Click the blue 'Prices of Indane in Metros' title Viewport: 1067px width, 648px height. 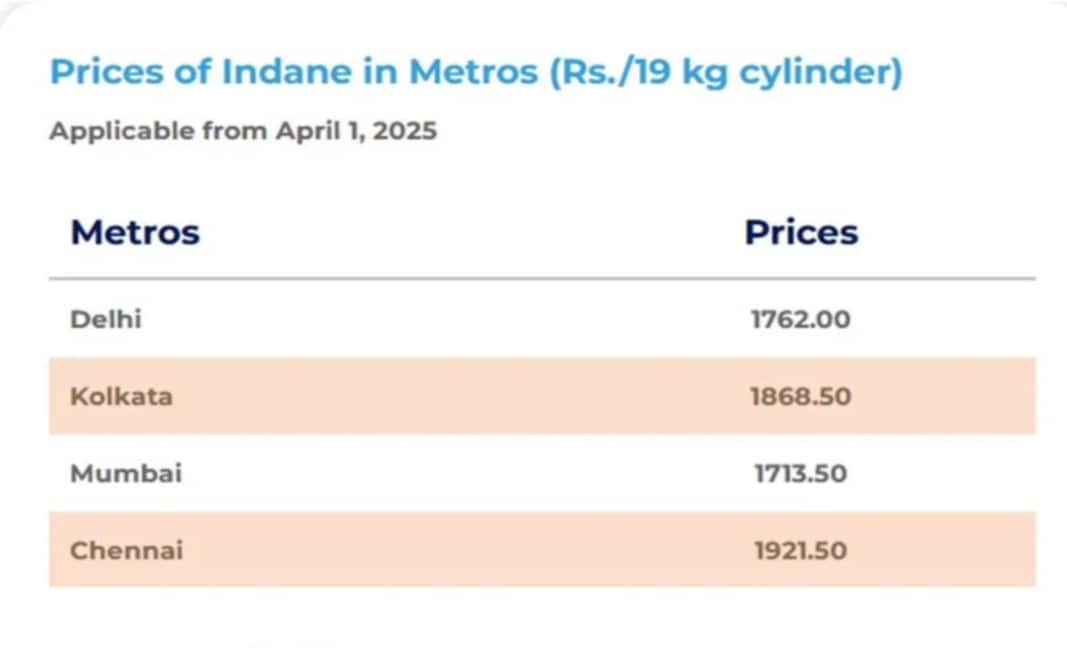[475, 73]
